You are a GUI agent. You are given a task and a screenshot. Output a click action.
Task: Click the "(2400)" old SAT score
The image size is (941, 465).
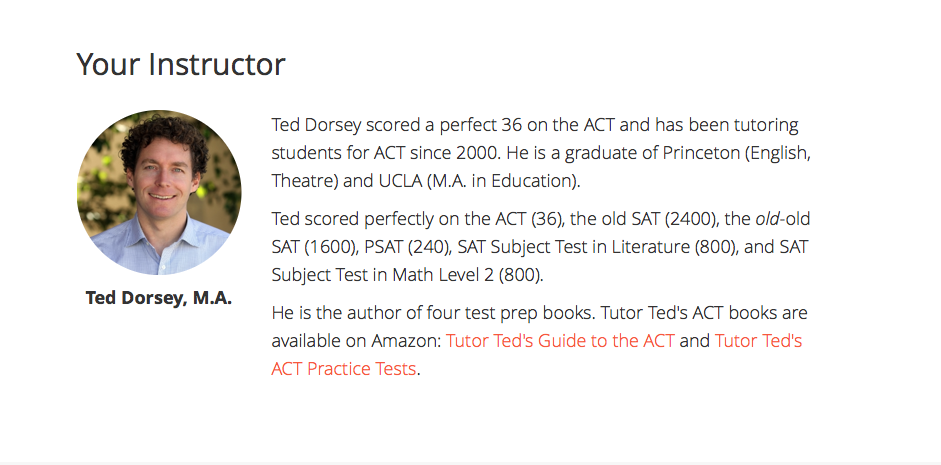[688, 219]
